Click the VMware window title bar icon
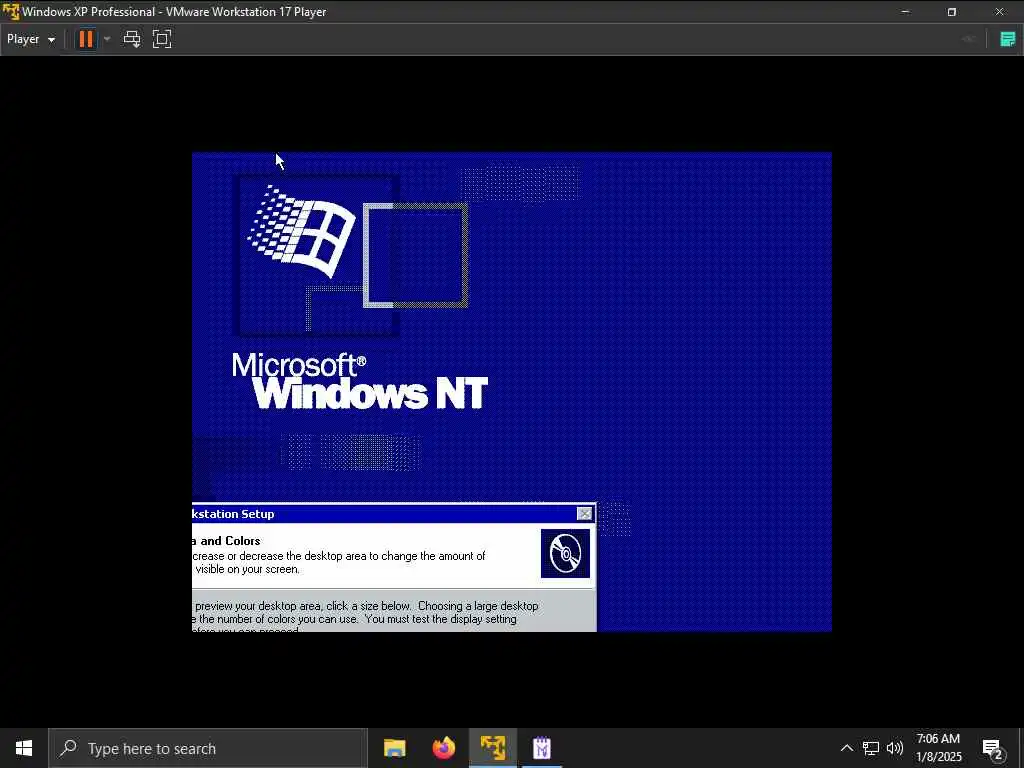The image size is (1024, 768). tap(11, 12)
